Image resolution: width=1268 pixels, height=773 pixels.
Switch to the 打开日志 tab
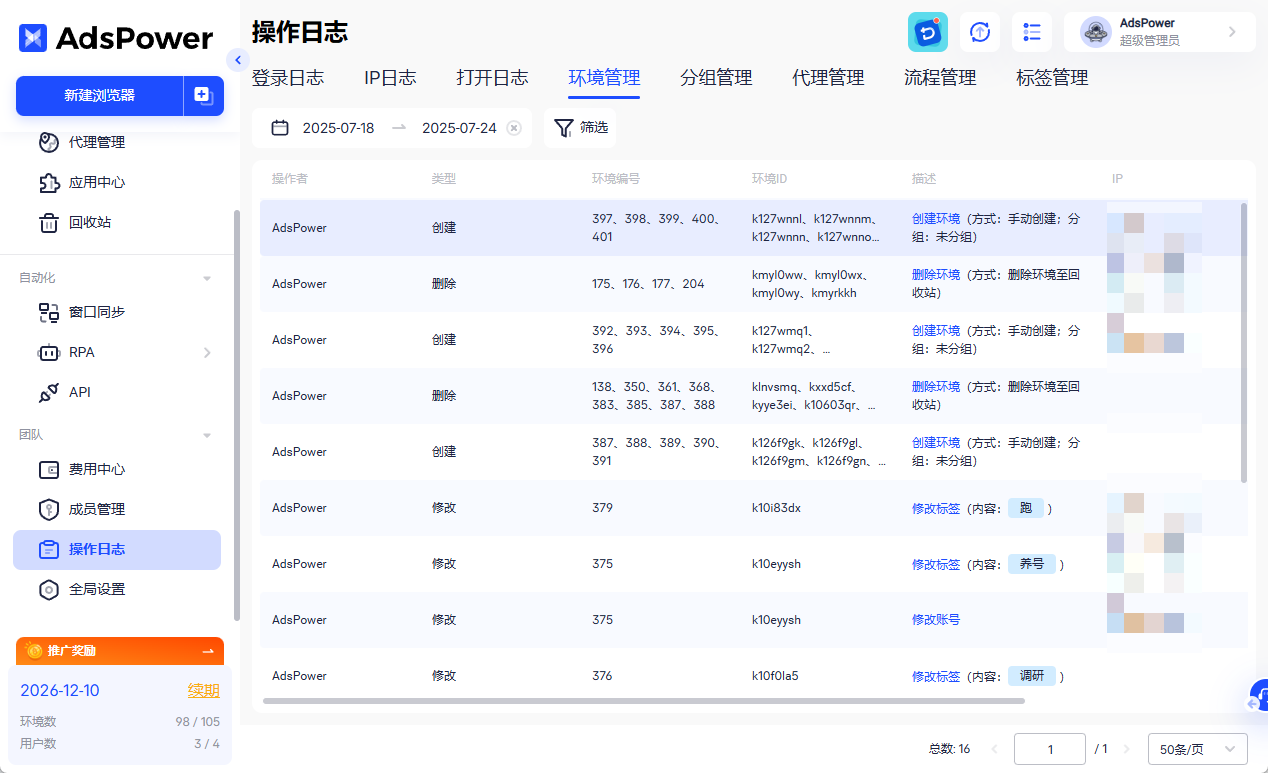(x=492, y=78)
